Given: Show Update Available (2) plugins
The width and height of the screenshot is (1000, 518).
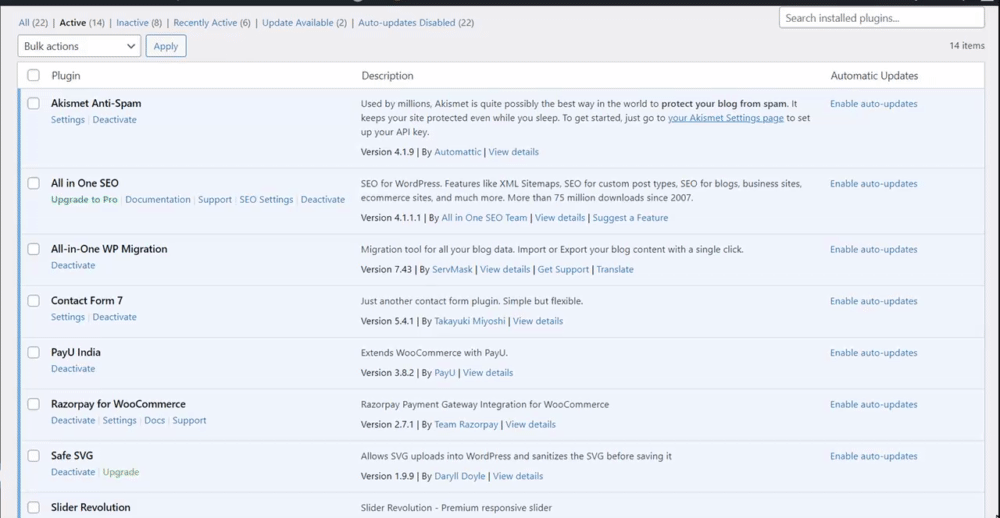Looking at the screenshot, I should click(304, 23).
